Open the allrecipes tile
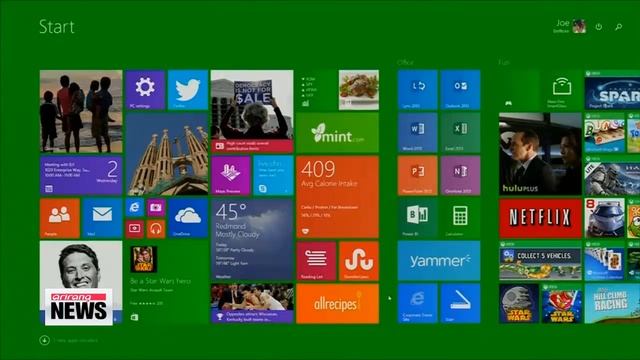 click(338, 303)
